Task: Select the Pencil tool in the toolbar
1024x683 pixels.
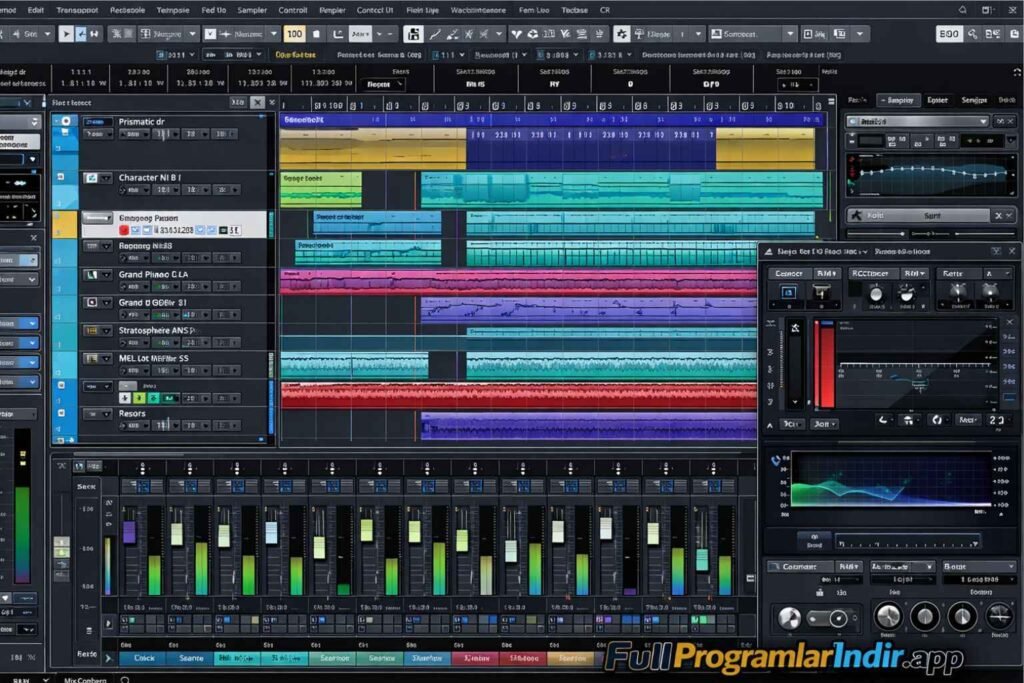Action: point(435,34)
